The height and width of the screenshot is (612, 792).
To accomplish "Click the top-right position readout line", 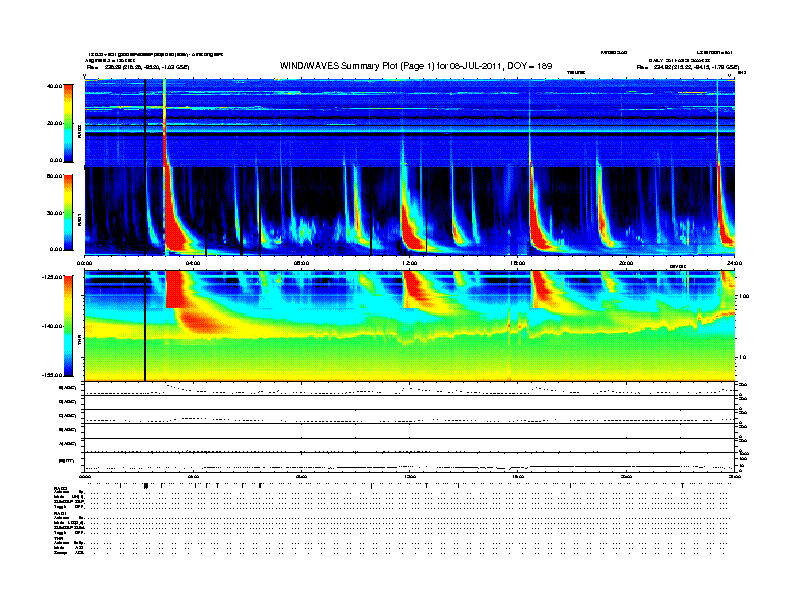I will pyautogui.click(x=688, y=67).
